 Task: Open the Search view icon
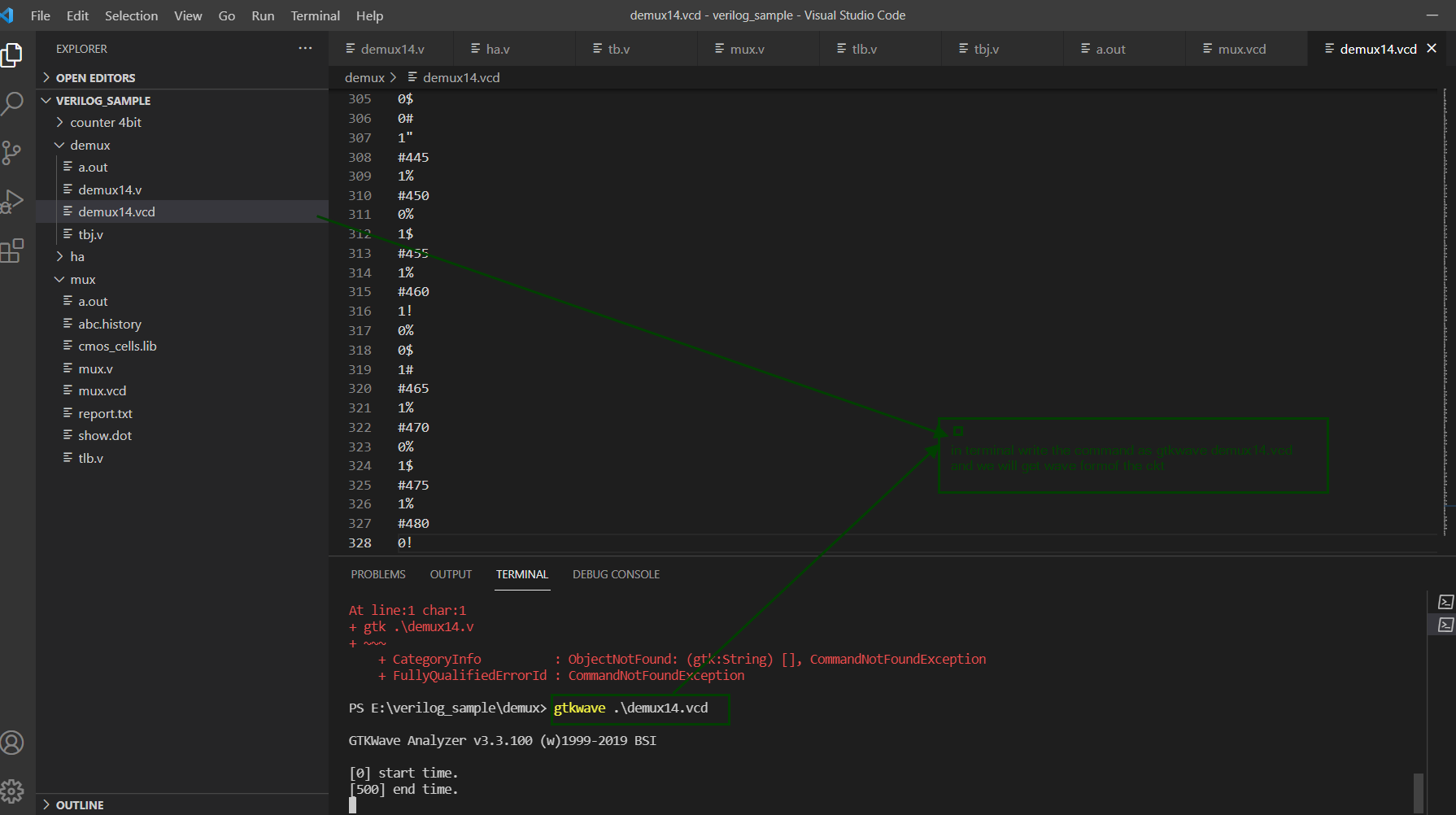pos(12,103)
